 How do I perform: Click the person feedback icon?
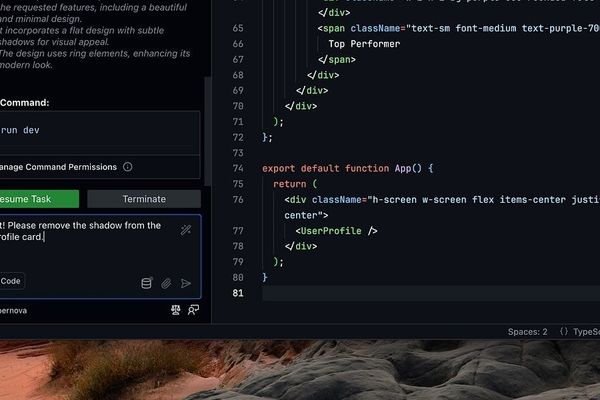pyautogui.click(x=193, y=310)
